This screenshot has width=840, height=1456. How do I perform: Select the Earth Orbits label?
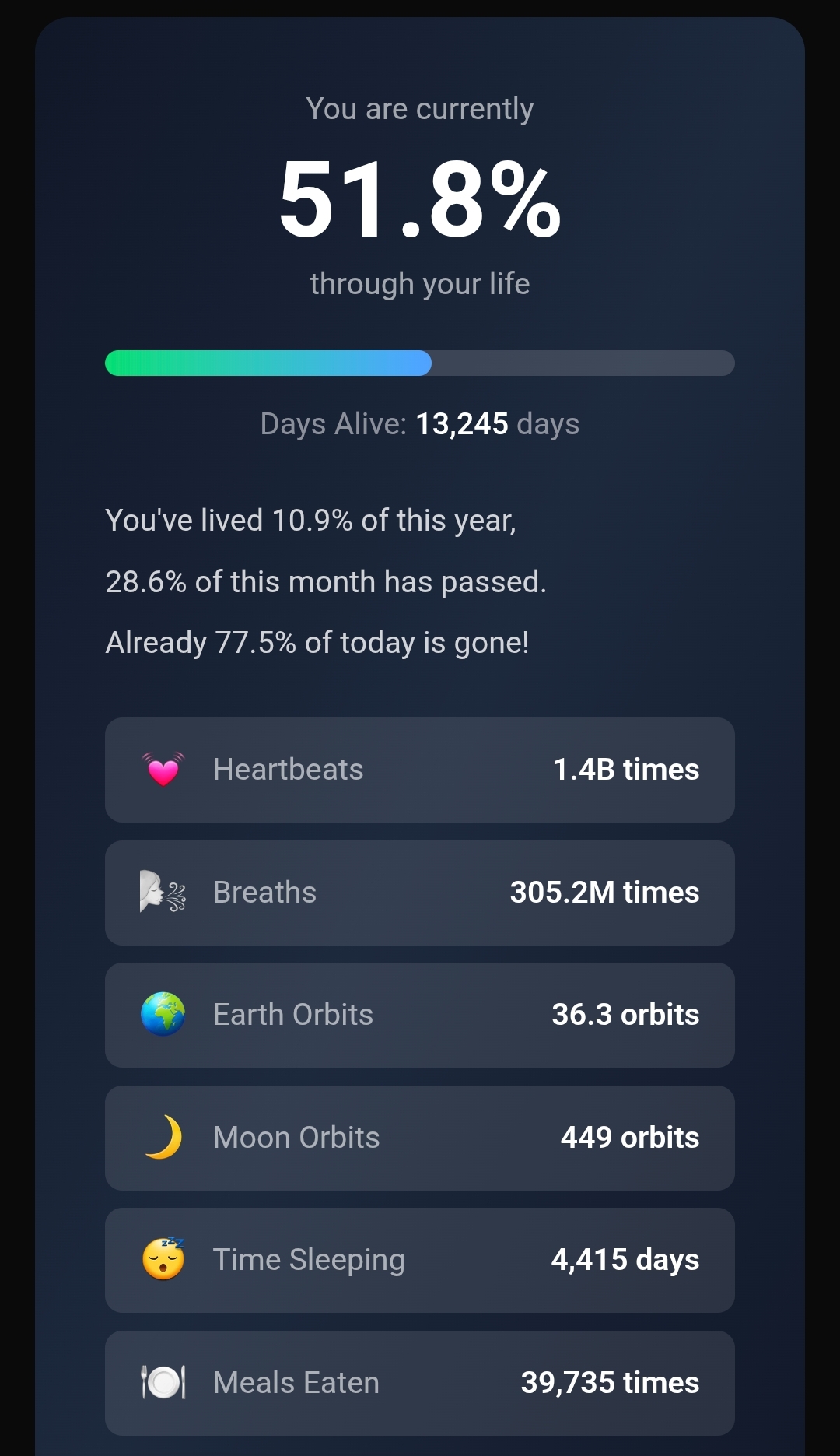tap(292, 1015)
